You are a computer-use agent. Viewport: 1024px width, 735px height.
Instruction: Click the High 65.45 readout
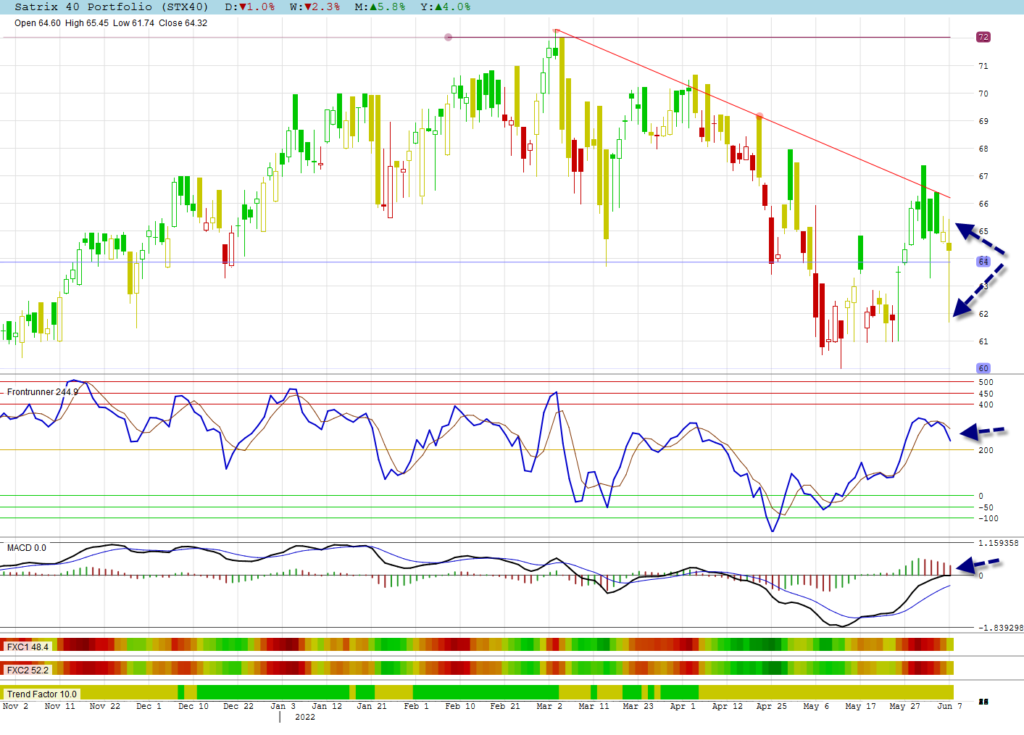click(x=87, y=23)
